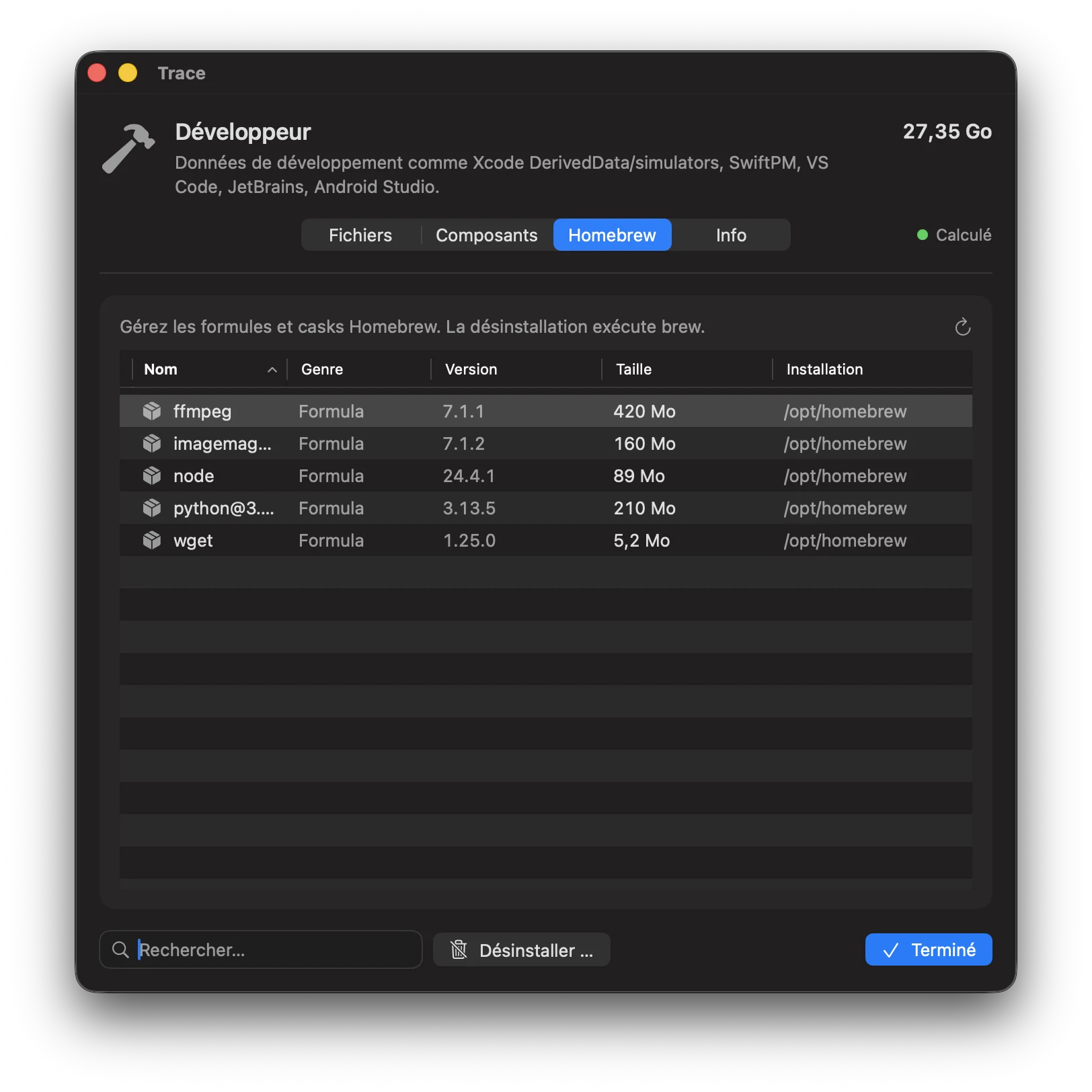
Task: Close the Trace window
Action: coord(97,73)
